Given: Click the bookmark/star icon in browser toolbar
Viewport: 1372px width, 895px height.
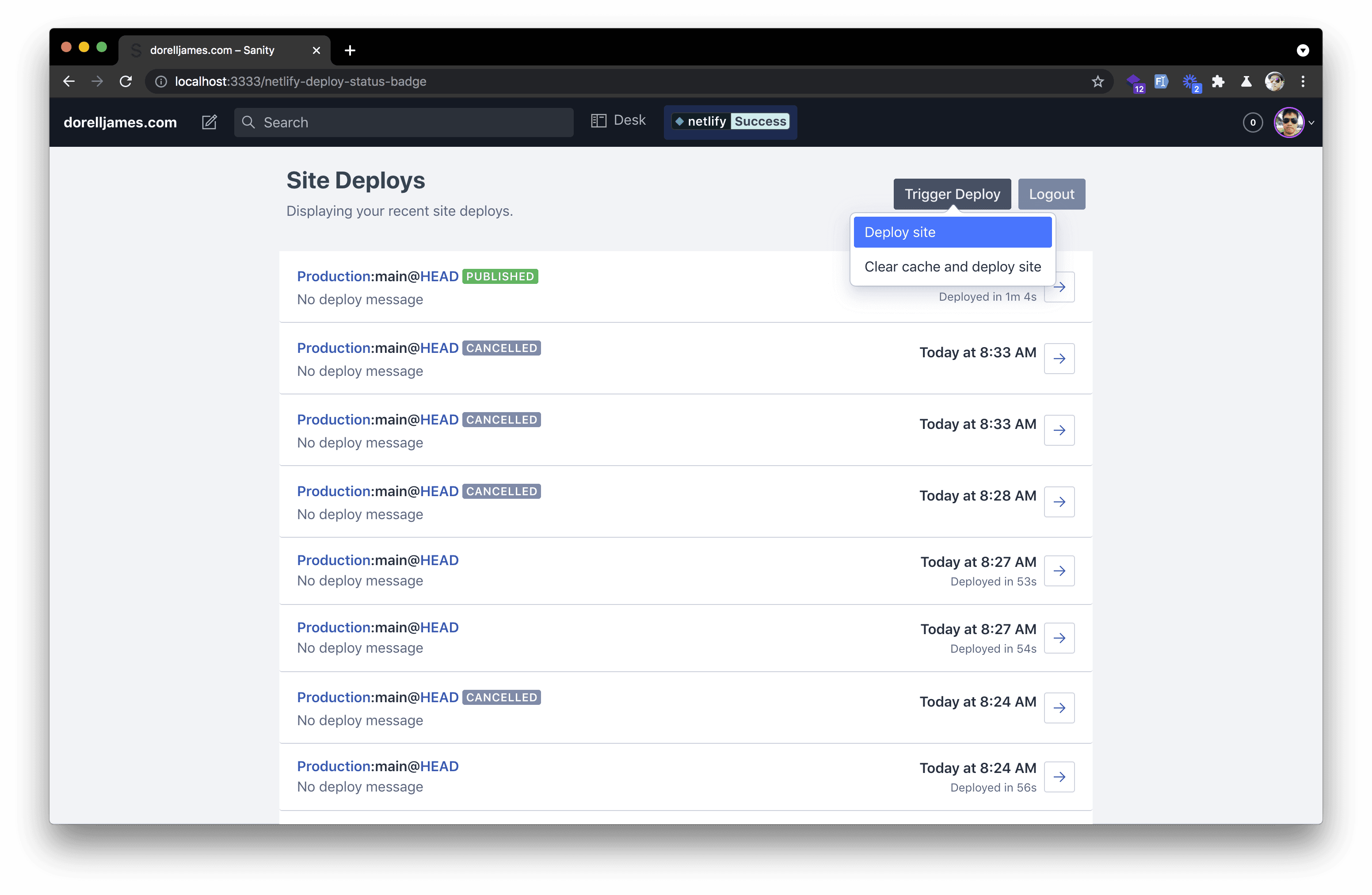Looking at the screenshot, I should [x=1097, y=81].
